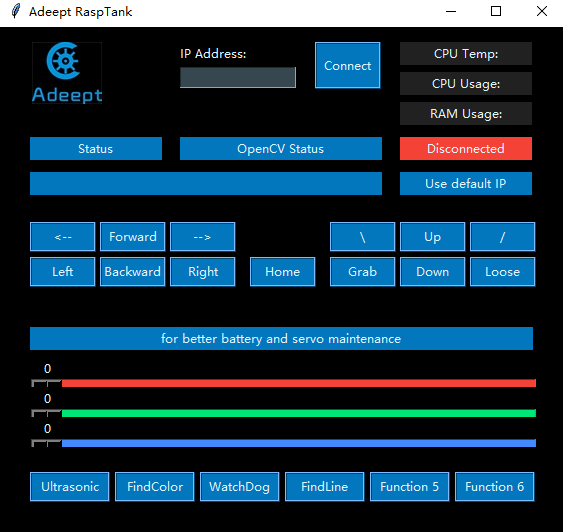Click Use default IP
563x532 pixels.
tap(466, 183)
